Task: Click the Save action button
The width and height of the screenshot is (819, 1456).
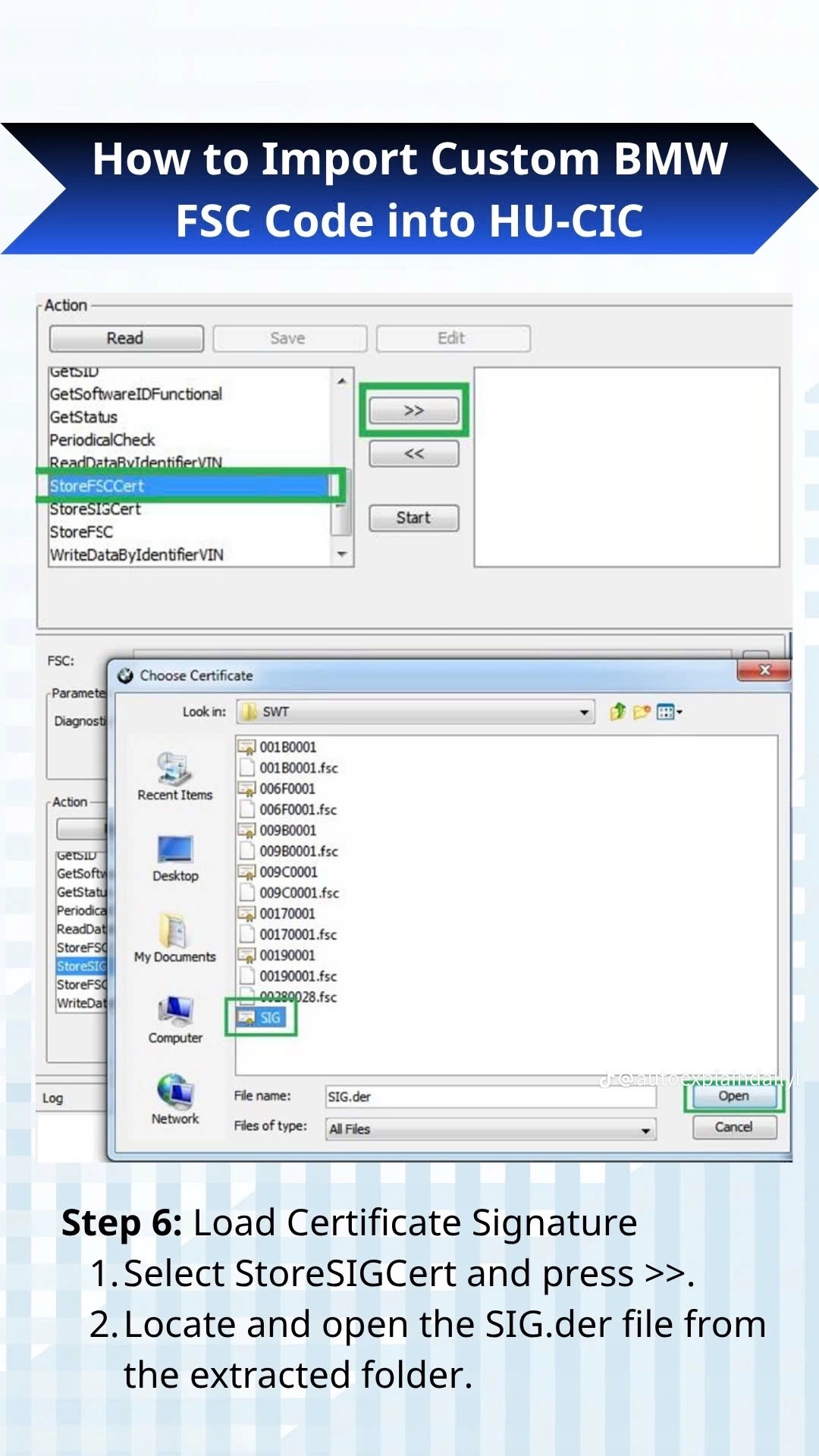Action: 290,338
